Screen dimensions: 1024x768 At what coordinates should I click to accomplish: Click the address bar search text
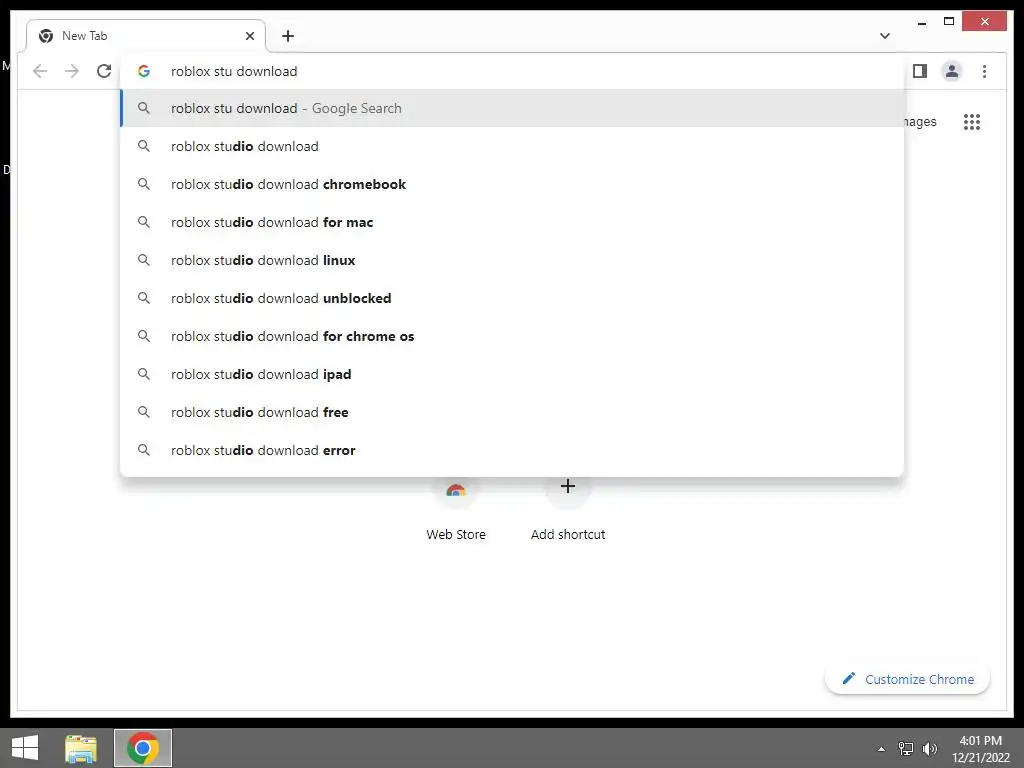pyautogui.click(x=234, y=71)
